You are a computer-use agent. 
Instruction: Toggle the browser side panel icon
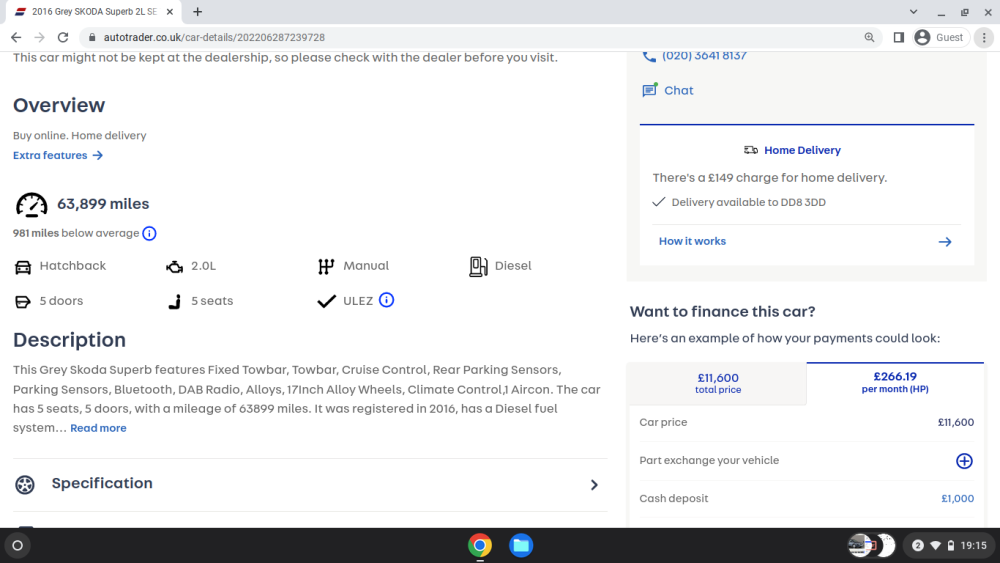(x=899, y=38)
